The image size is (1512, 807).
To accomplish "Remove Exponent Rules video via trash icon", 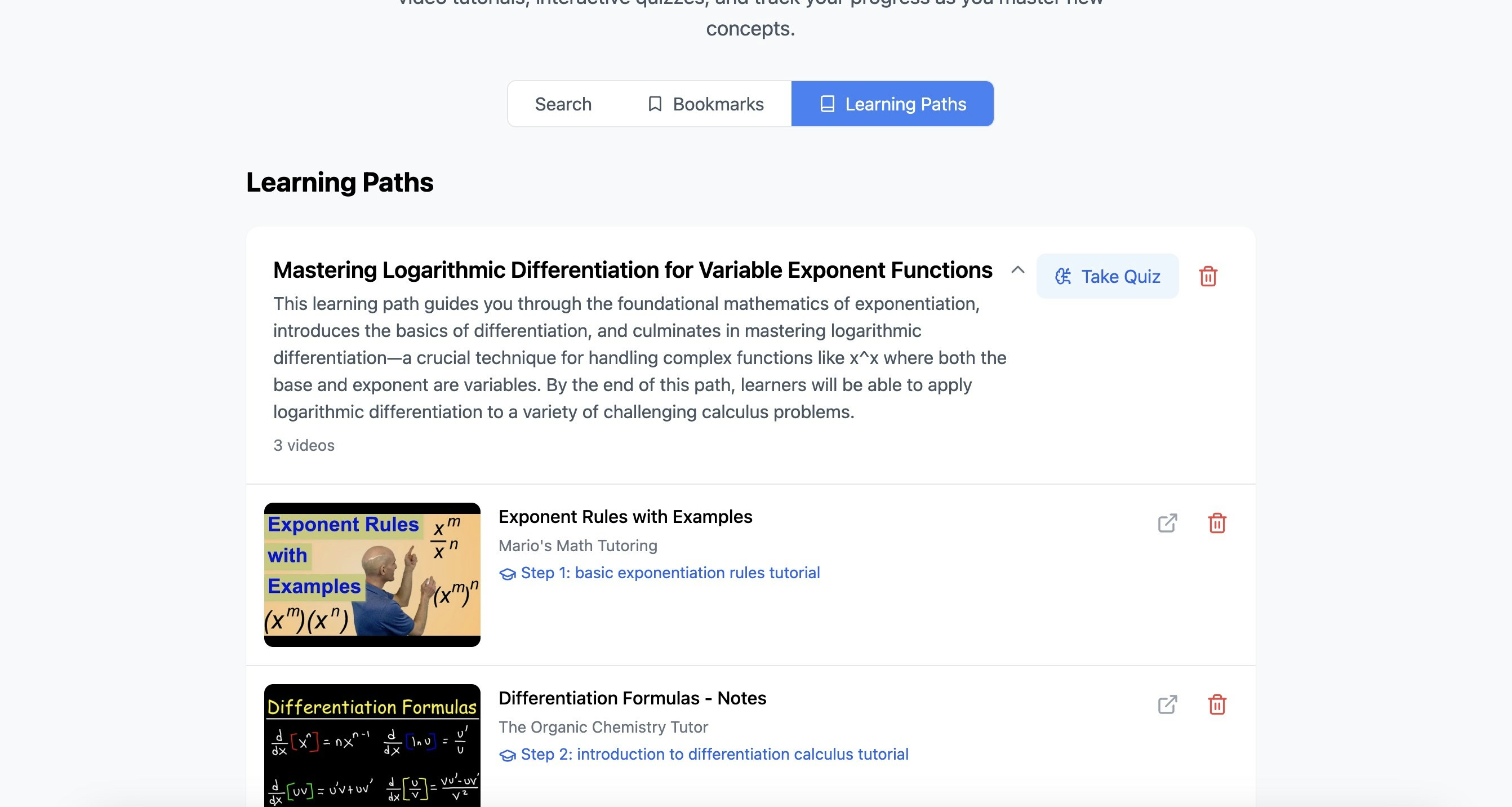I will click(x=1217, y=523).
